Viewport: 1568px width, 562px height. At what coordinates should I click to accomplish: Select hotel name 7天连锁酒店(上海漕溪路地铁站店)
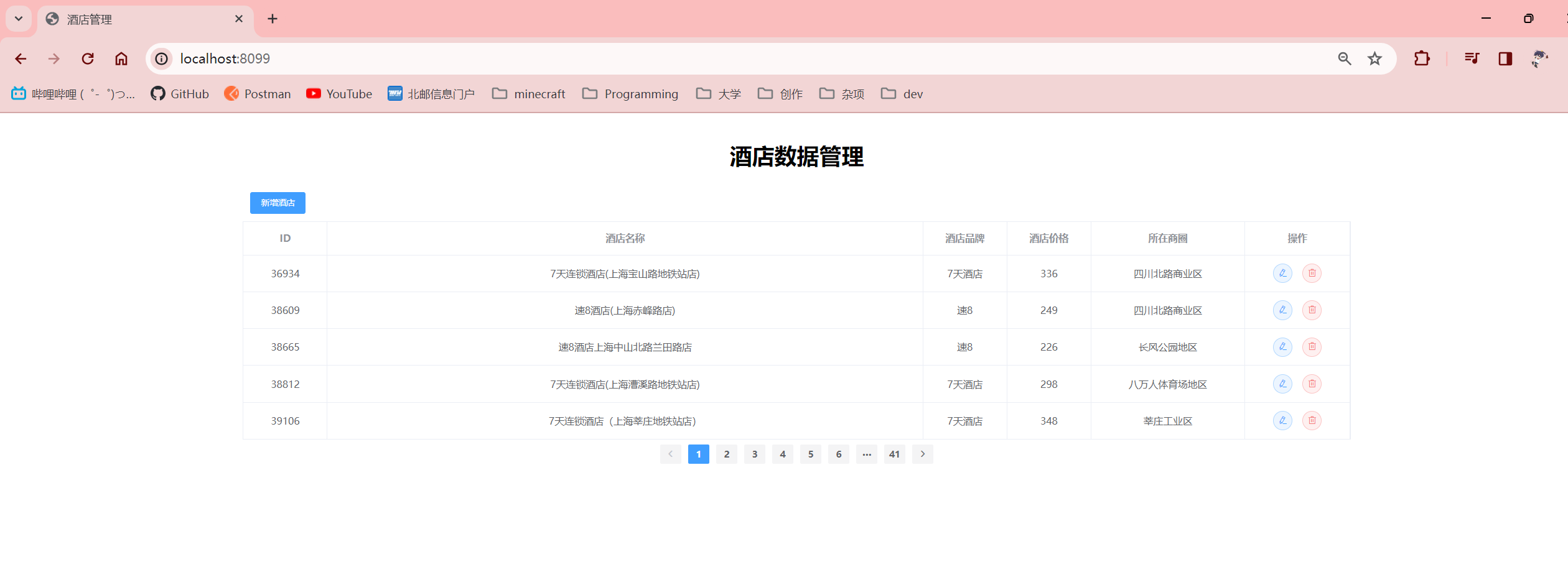point(625,385)
